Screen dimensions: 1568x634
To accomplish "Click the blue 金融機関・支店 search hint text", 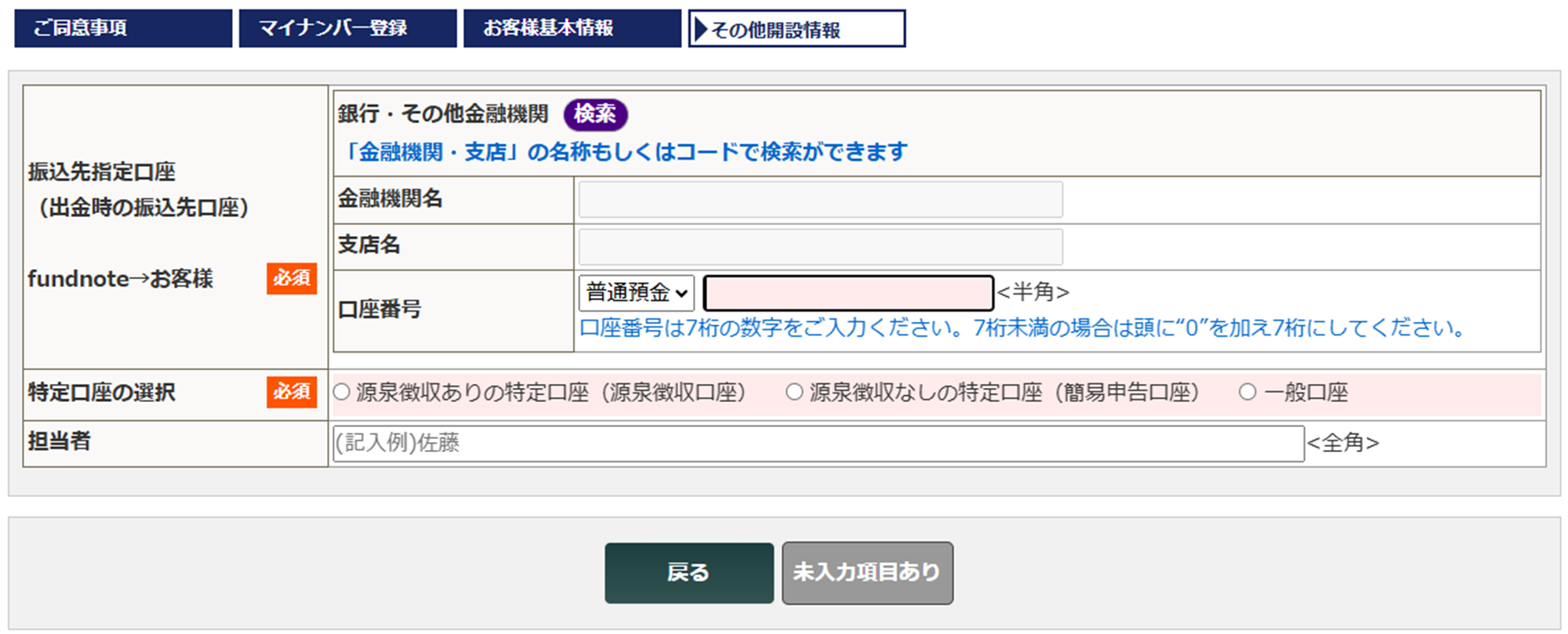I will pos(625,151).
